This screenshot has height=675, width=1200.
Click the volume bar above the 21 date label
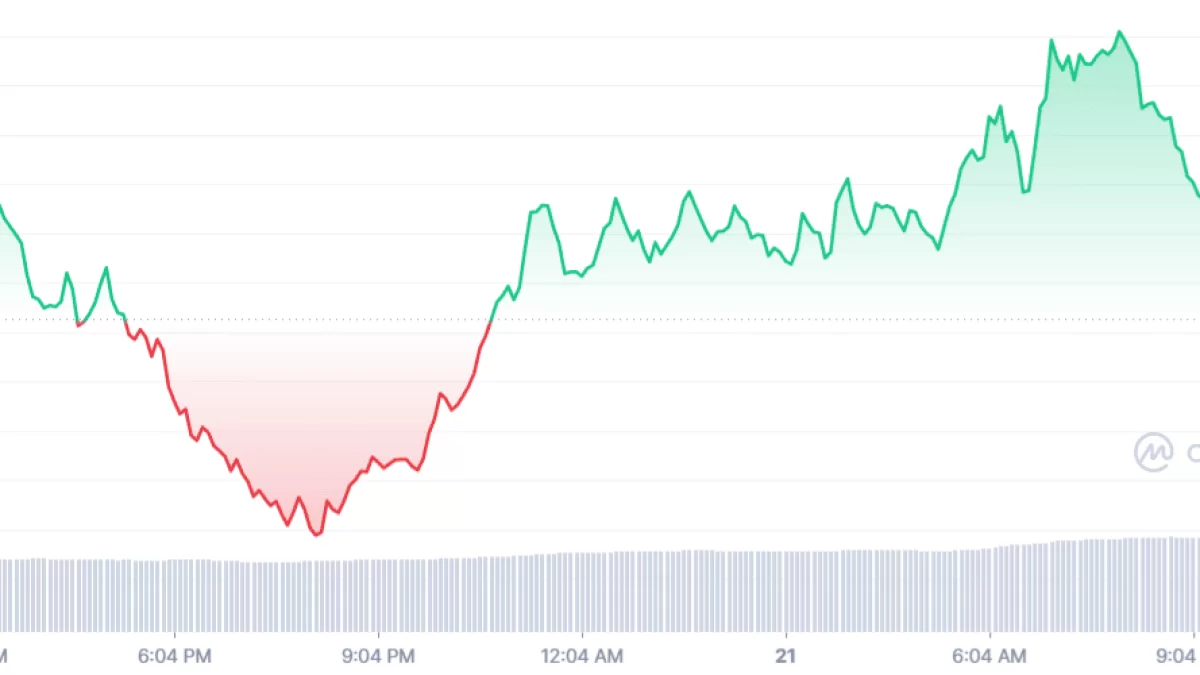click(x=786, y=592)
